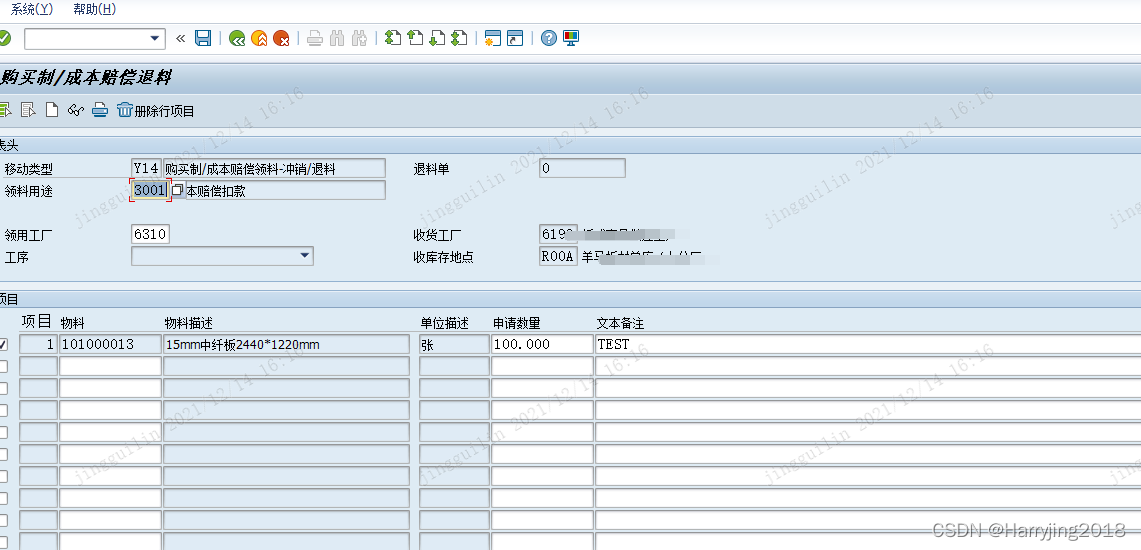Open the Help question mark icon
This screenshot has width=1141, height=550.
click(x=549, y=39)
